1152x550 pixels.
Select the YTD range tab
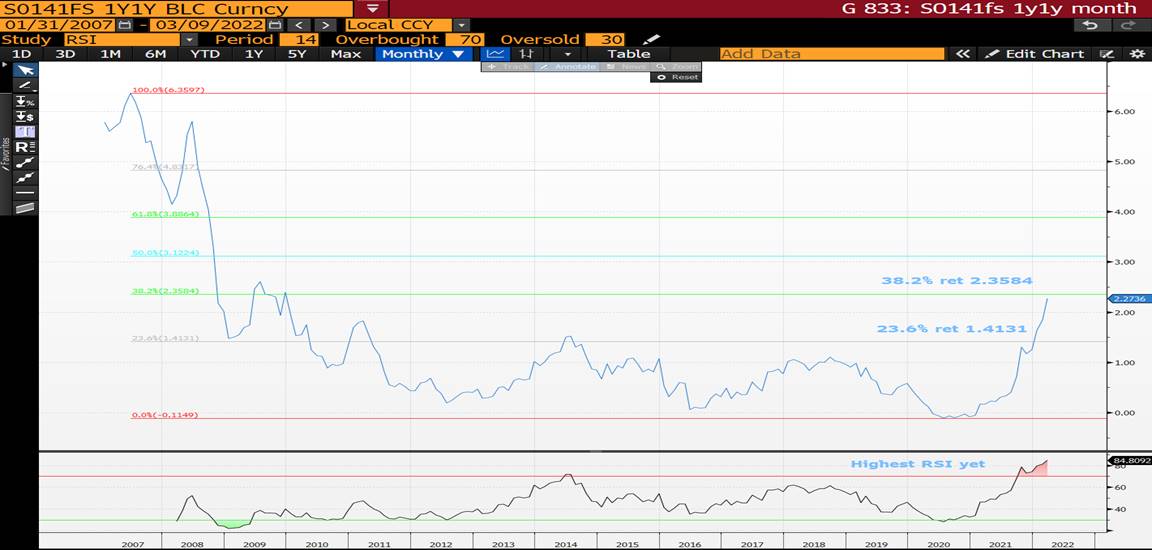[x=205, y=54]
